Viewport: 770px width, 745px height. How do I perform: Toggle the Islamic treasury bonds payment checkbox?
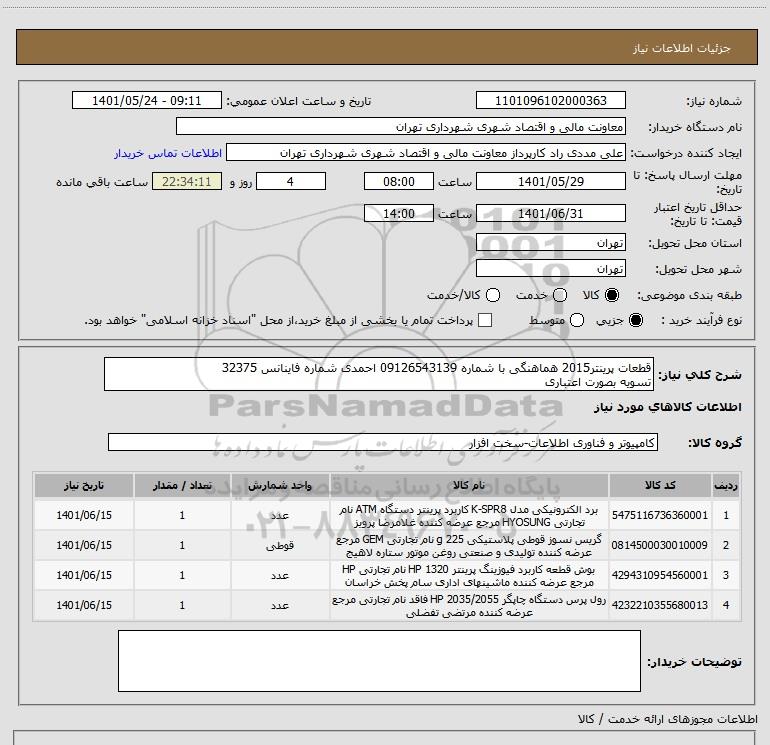click(485, 320)
